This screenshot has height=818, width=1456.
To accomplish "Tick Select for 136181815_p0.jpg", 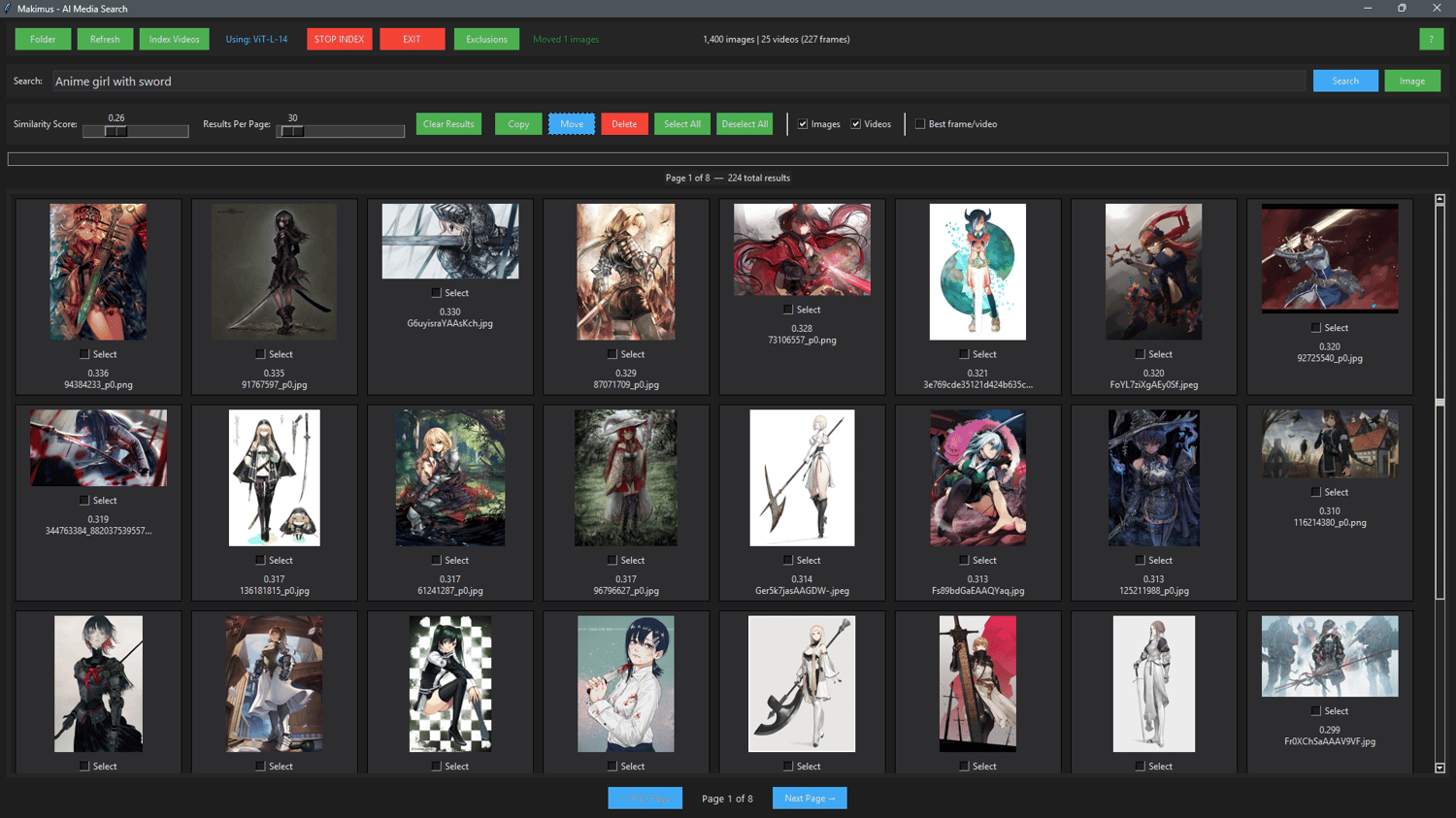I will (x=260, y=560).
